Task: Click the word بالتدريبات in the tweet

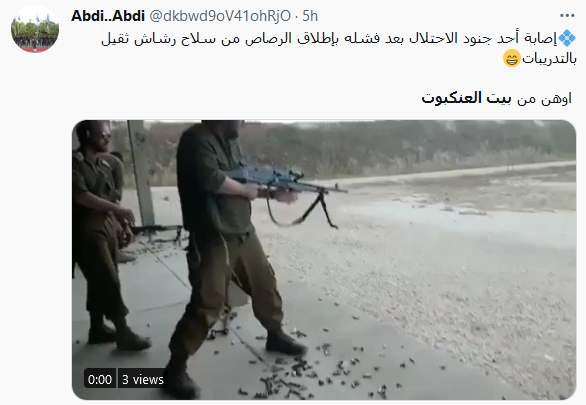Action: point(549,59)
